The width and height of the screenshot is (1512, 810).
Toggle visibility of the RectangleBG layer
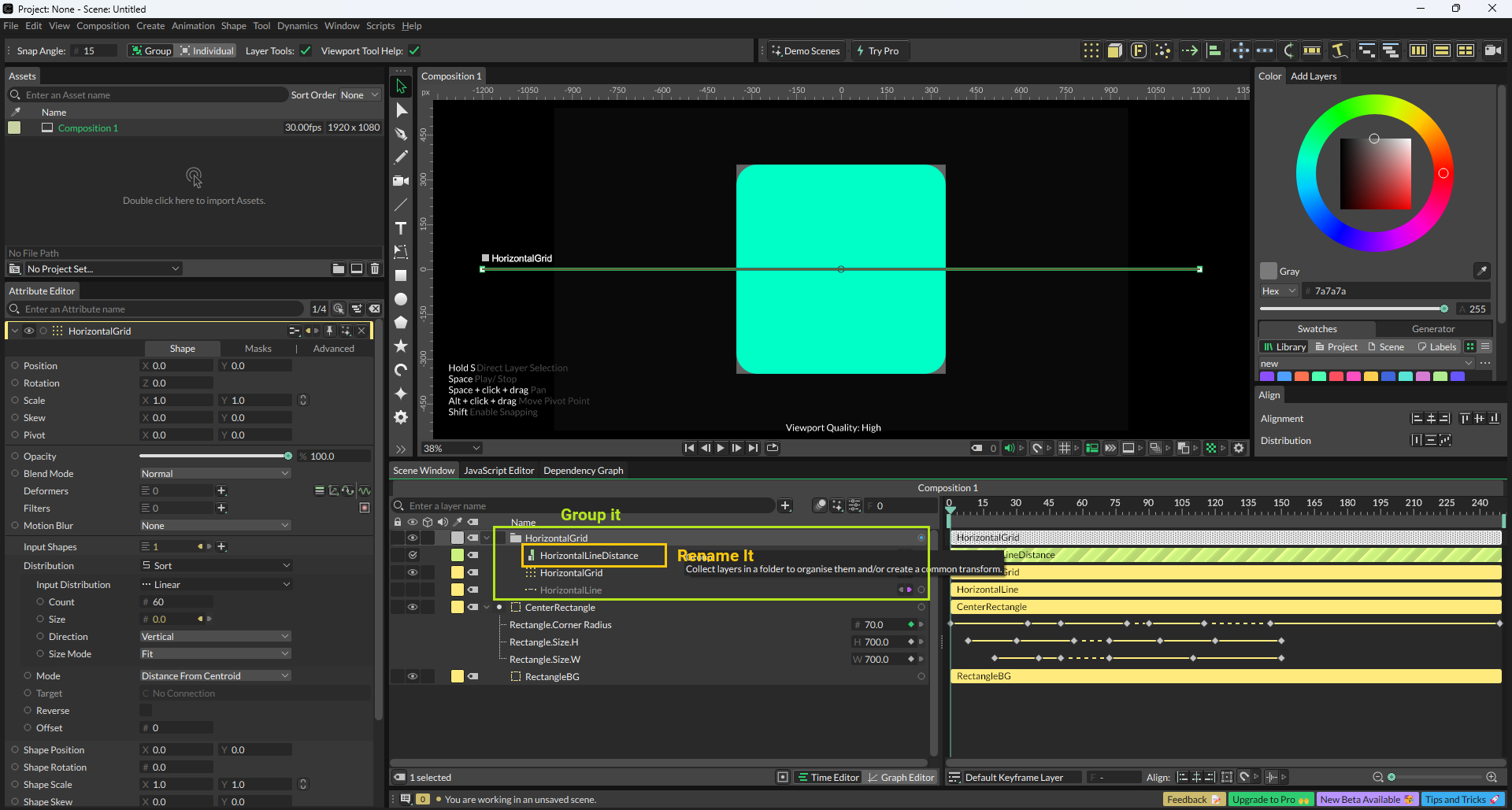[412, 676]
